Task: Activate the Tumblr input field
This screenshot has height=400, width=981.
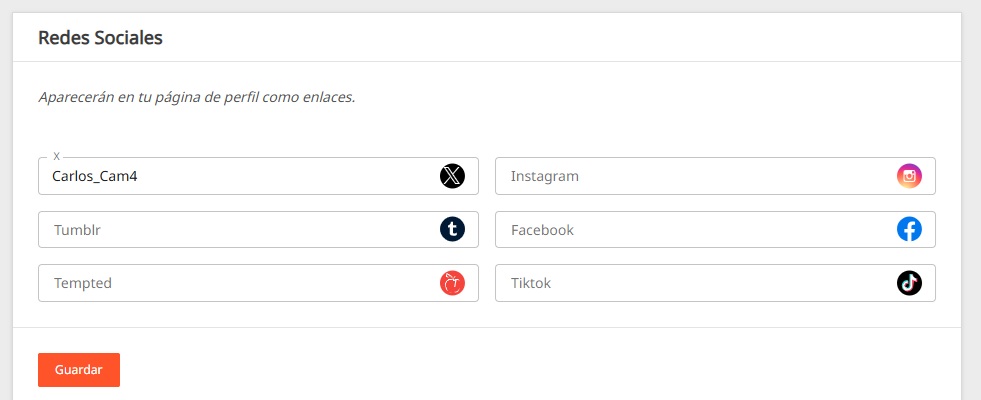Action: [x=258, y=230]
